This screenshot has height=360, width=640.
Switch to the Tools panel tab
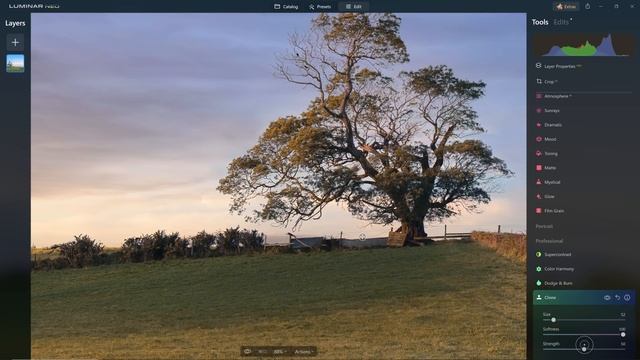click(x=540, y=22)
